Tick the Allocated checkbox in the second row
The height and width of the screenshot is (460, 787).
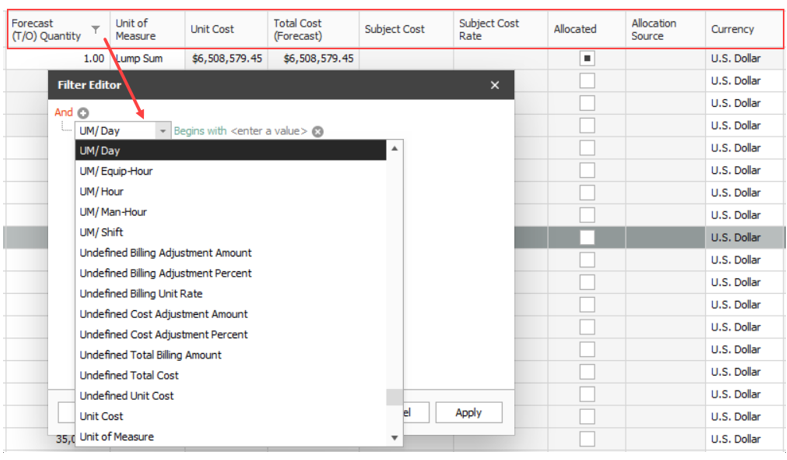587,81
